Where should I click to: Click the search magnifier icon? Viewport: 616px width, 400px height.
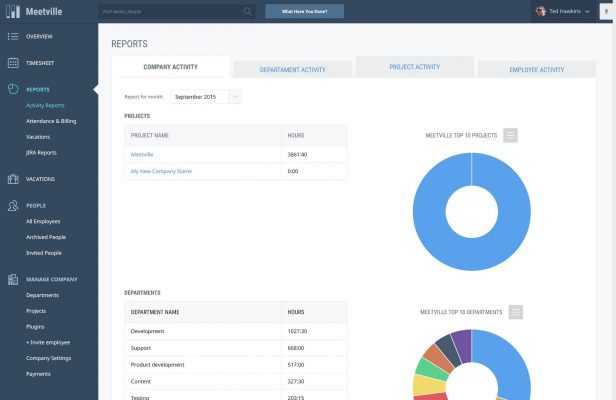click(248, 11)
